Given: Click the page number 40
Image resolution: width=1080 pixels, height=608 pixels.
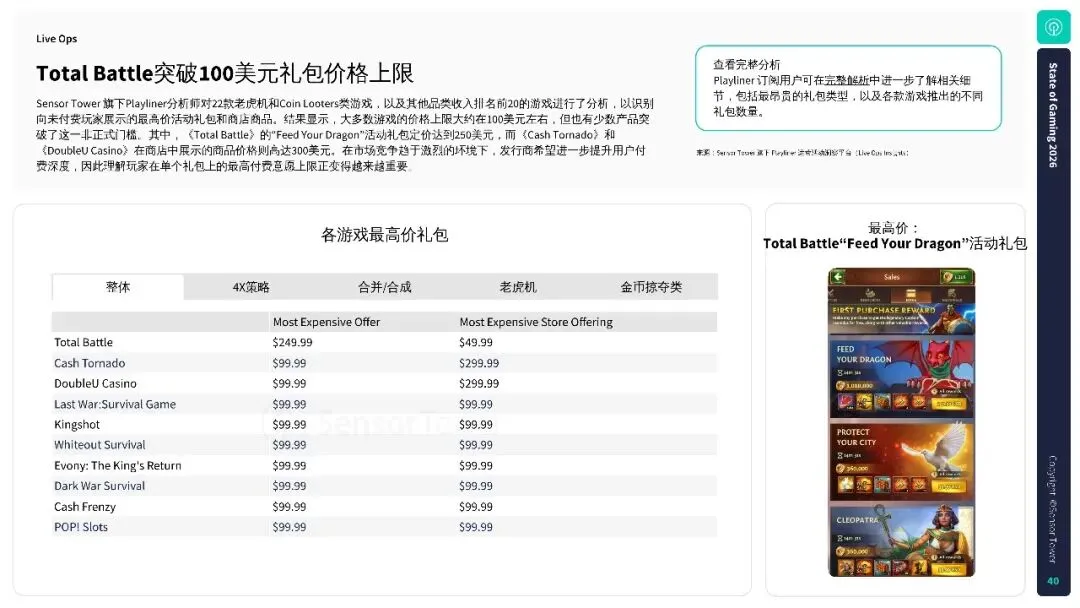Looking at the screenshot, I should [1053, 581].
